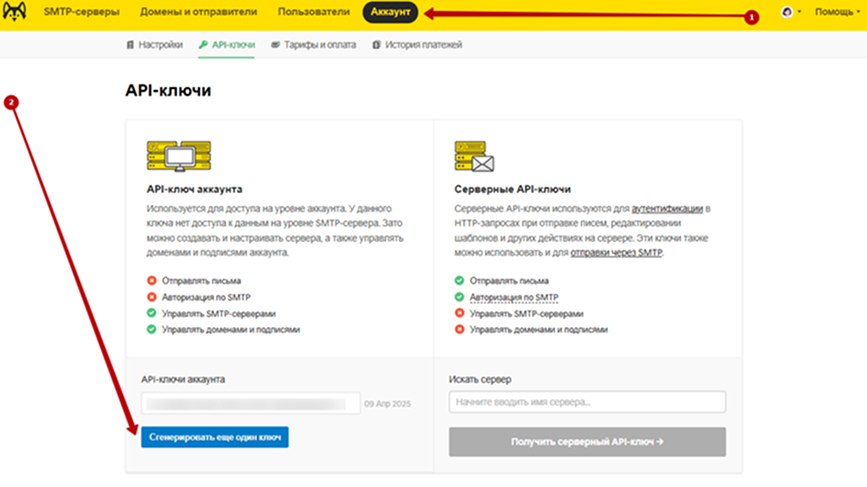Screen dimensions: 867x487
Task: Click the icon beside Тарифы и оплата
Action: click(275, 45)
